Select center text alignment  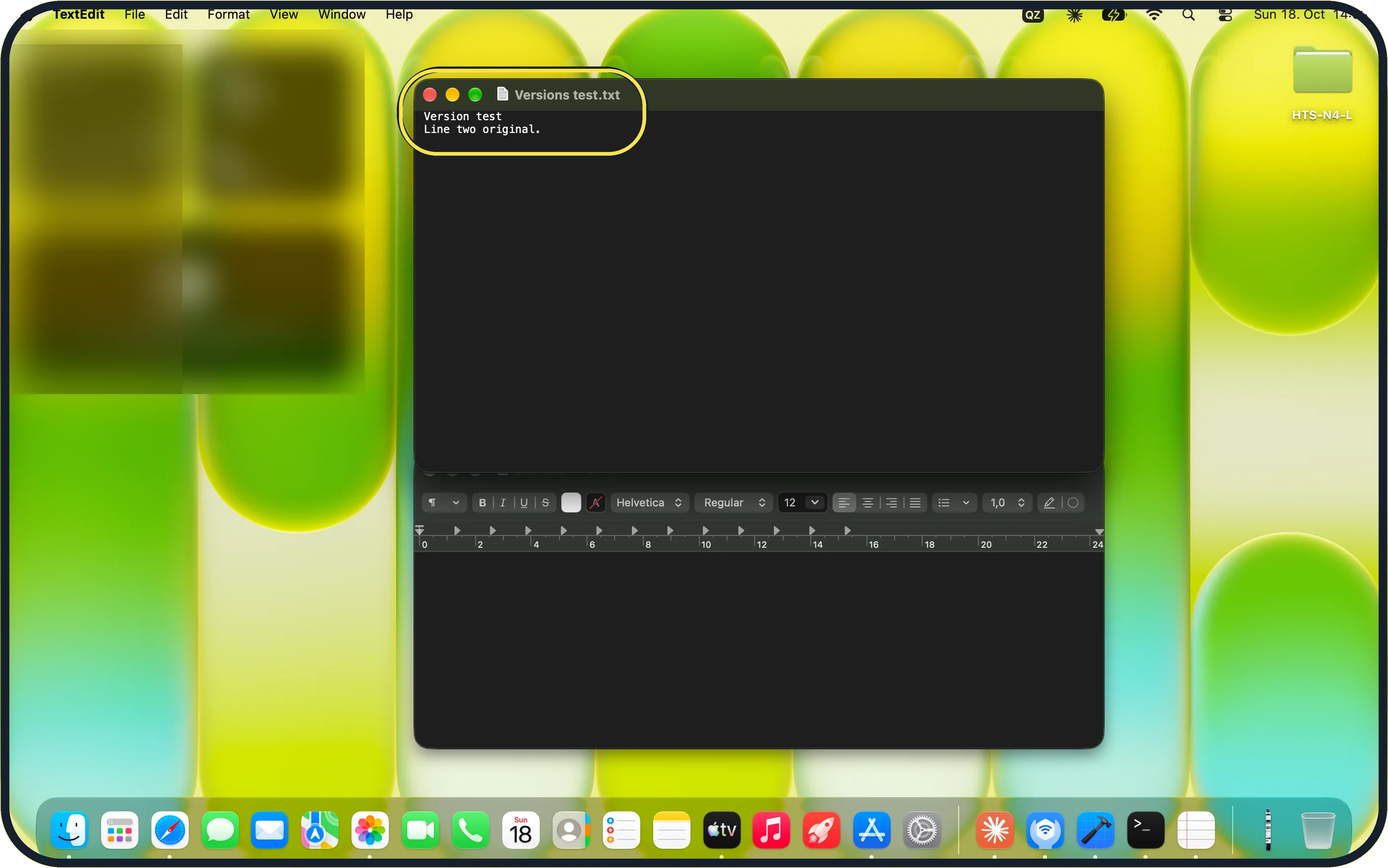tap(867, 503)
